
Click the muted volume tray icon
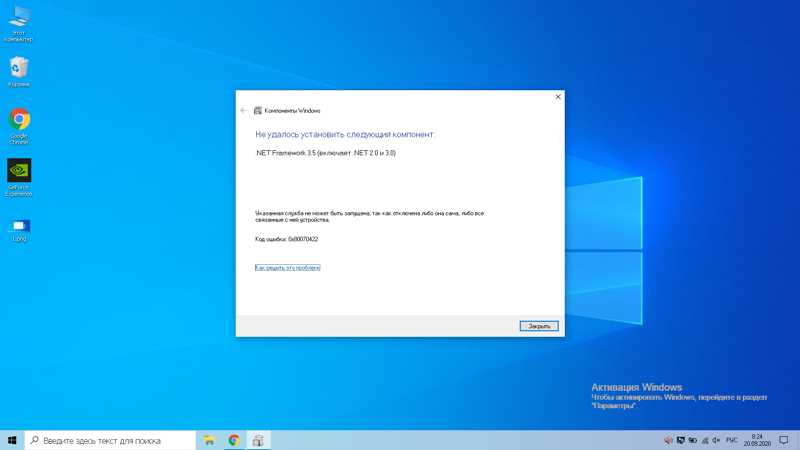point(716,440)
